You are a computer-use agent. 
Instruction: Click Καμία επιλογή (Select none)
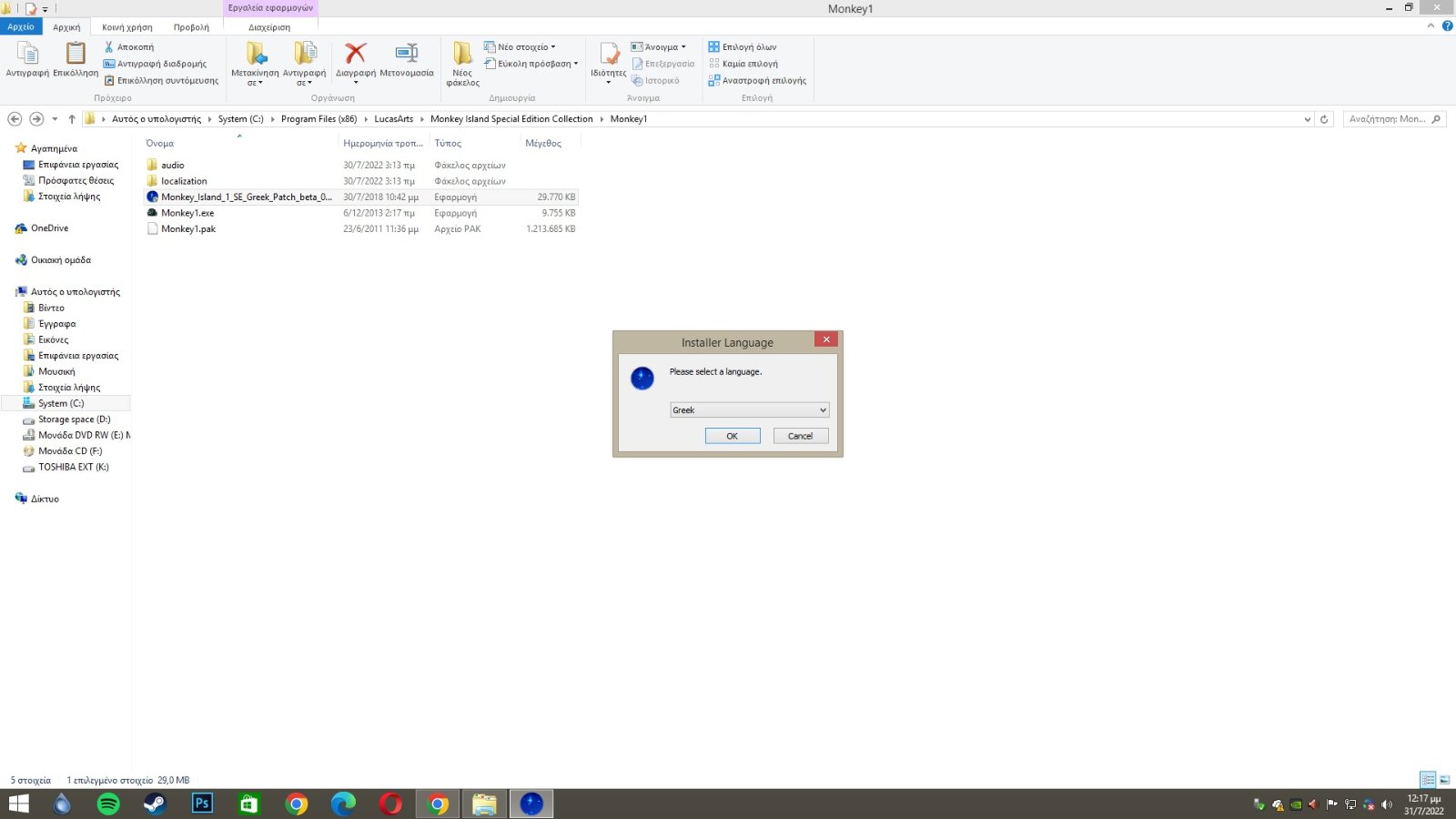point(743,64)
